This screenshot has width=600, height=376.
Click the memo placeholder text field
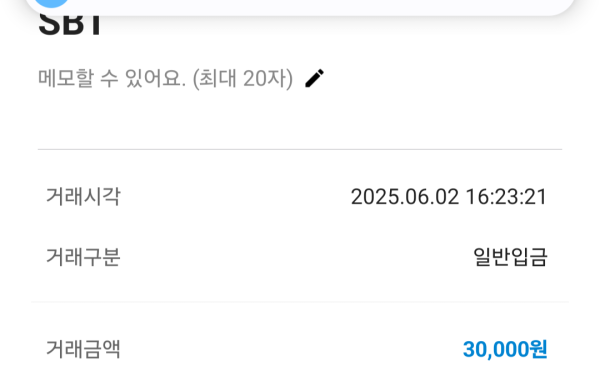pos(165,78)
